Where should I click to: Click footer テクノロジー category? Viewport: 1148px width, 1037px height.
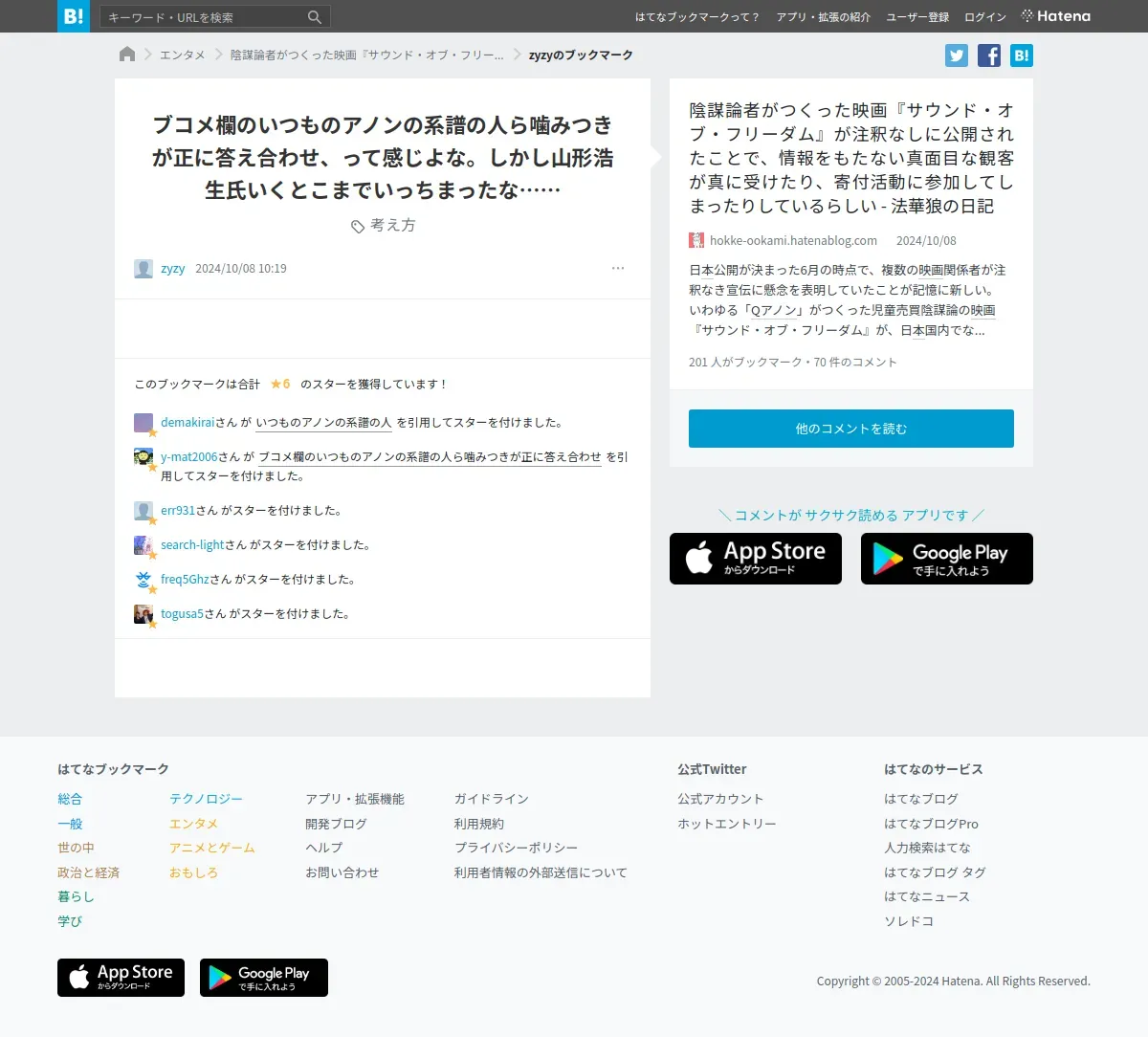(x=206, y=799)
